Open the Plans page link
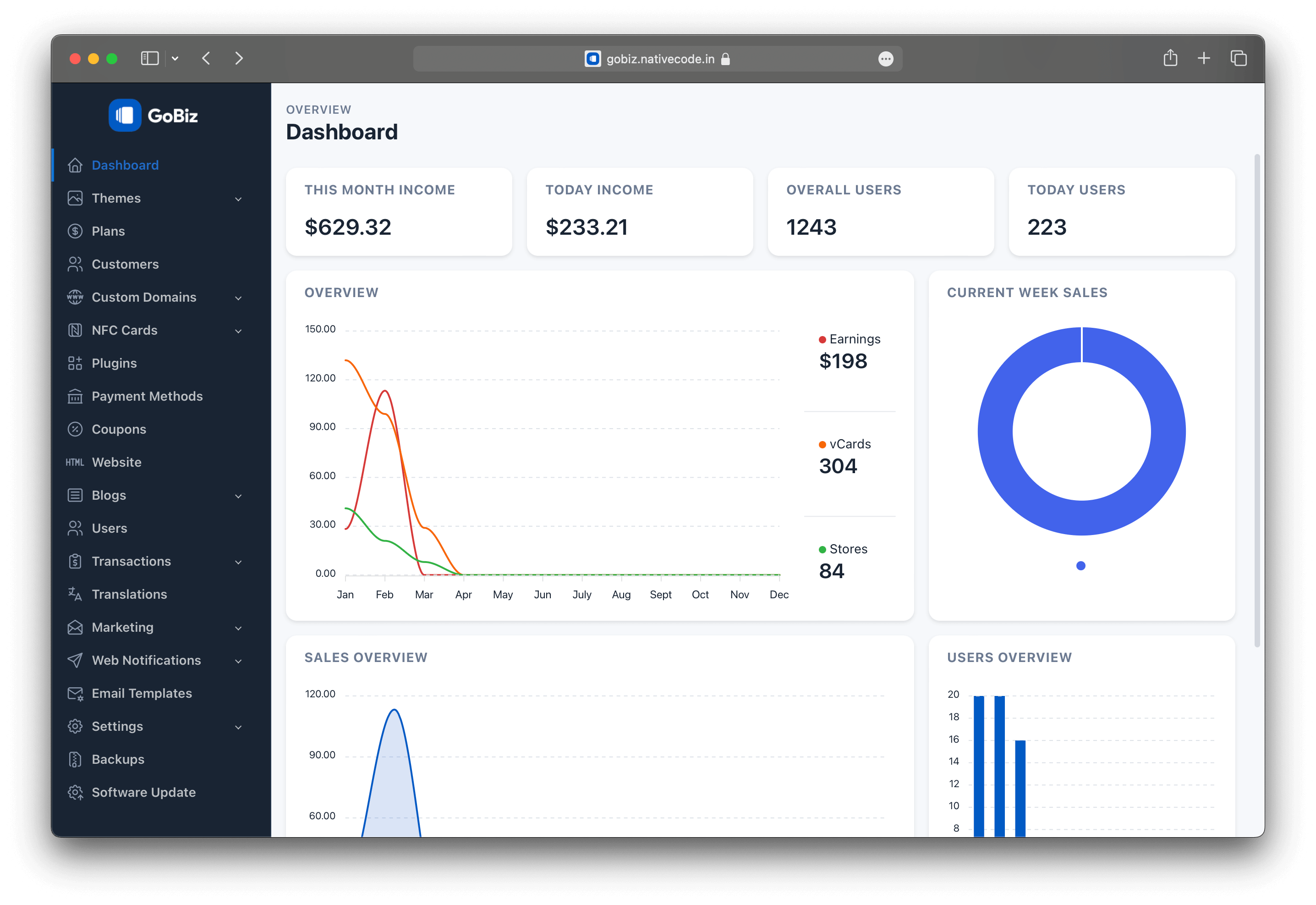The height and width of the screenshot is (905, 1316). point(108,232)
